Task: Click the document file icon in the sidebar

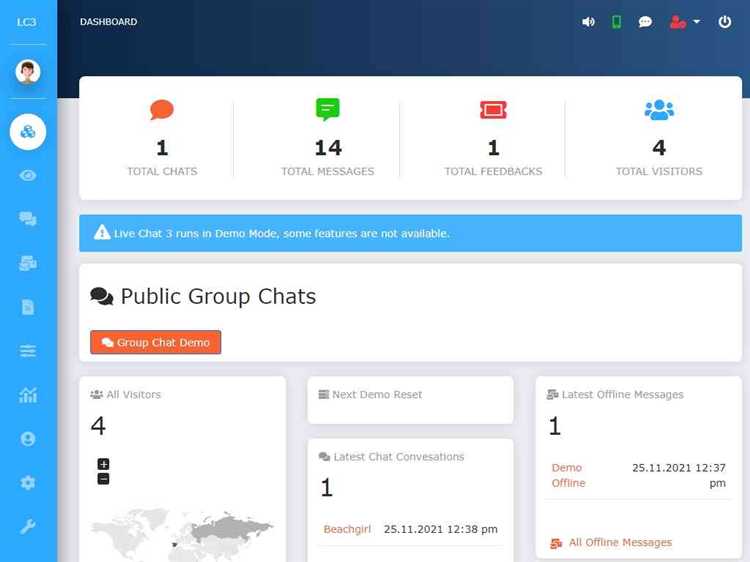Action: [28, 307]
